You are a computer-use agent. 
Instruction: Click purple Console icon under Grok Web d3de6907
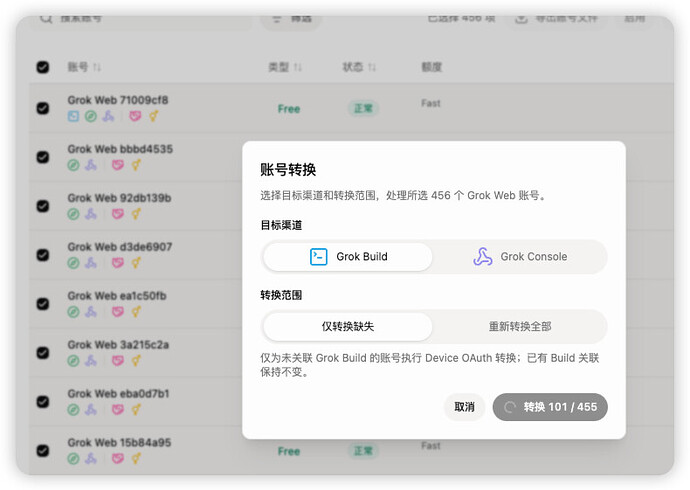[91, 263]
